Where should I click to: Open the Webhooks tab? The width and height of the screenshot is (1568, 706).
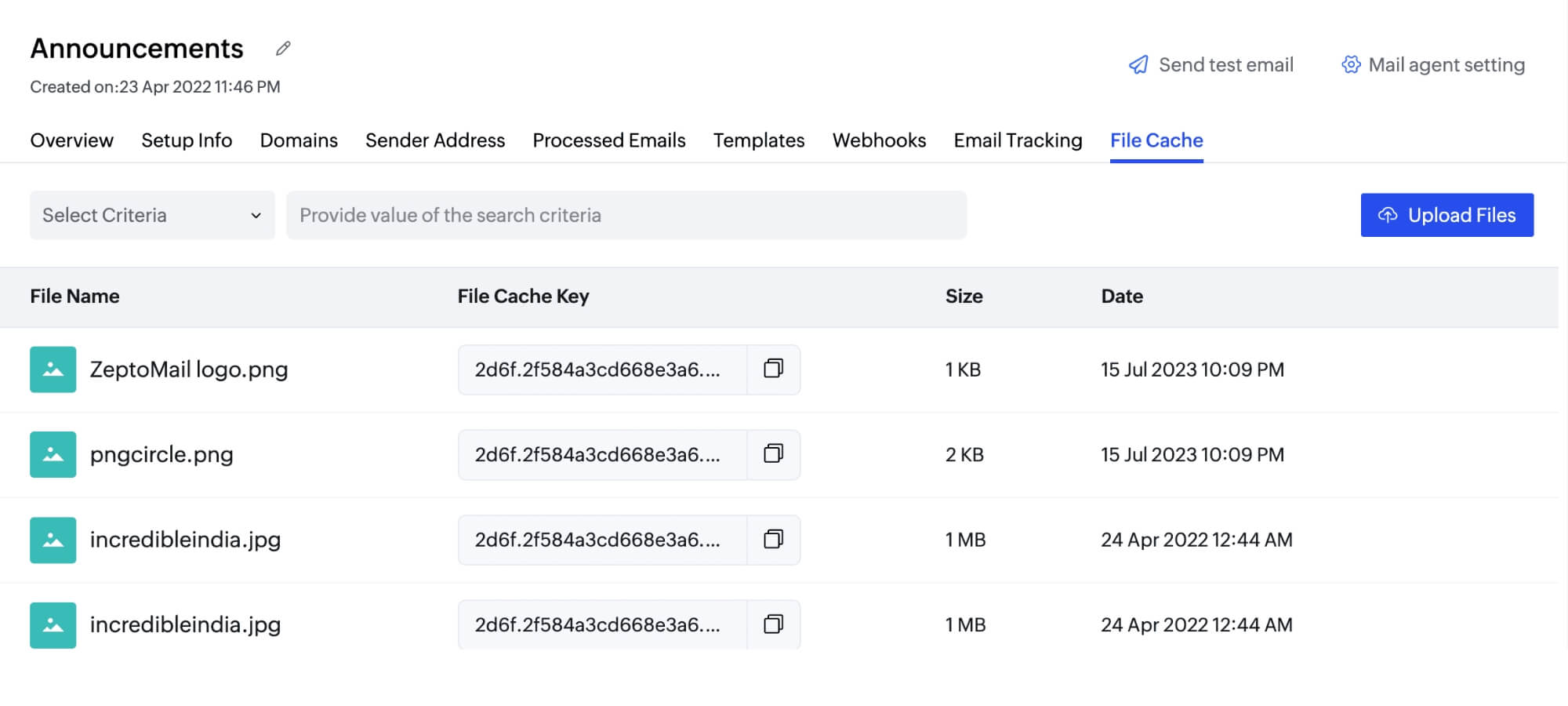[x=879, y=140]
